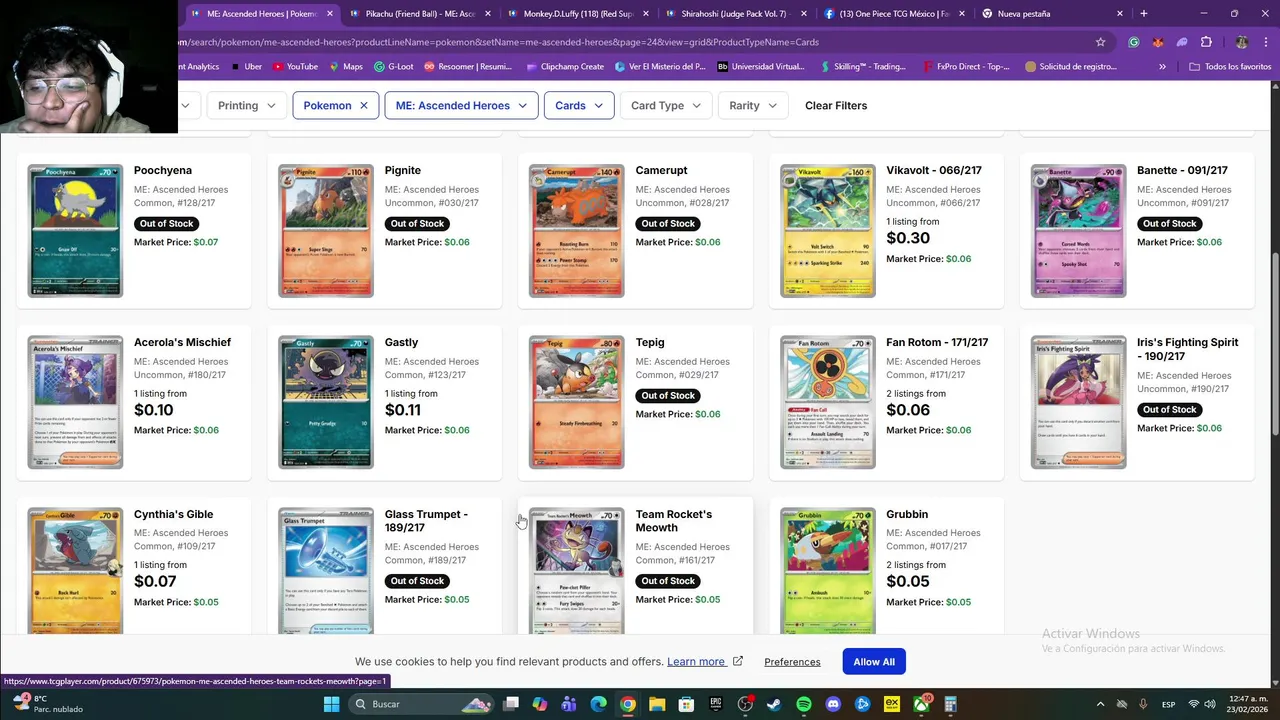Open the Windows Start menu
The image size is (1280, 720).
click(331, 704)
